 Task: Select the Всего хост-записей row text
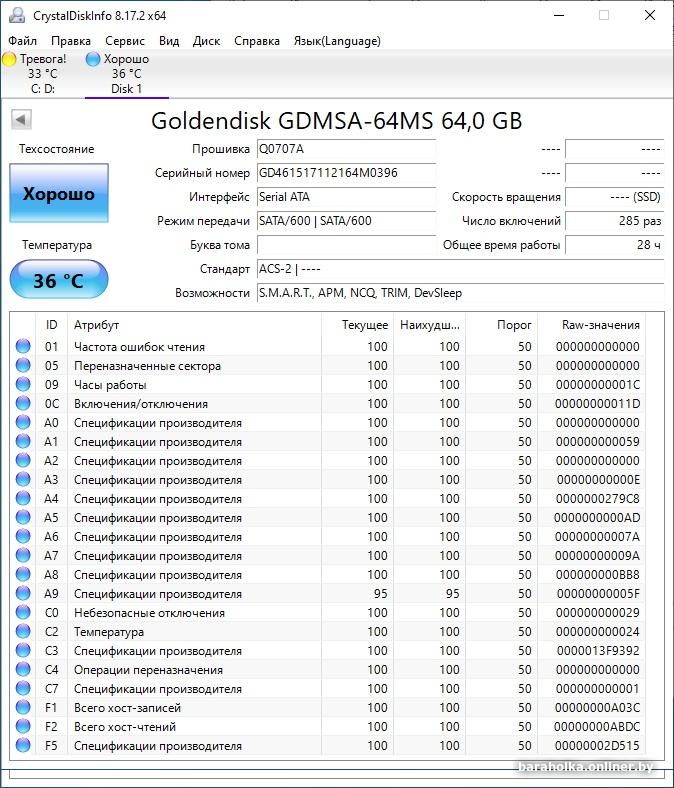[x=127, y=708]
